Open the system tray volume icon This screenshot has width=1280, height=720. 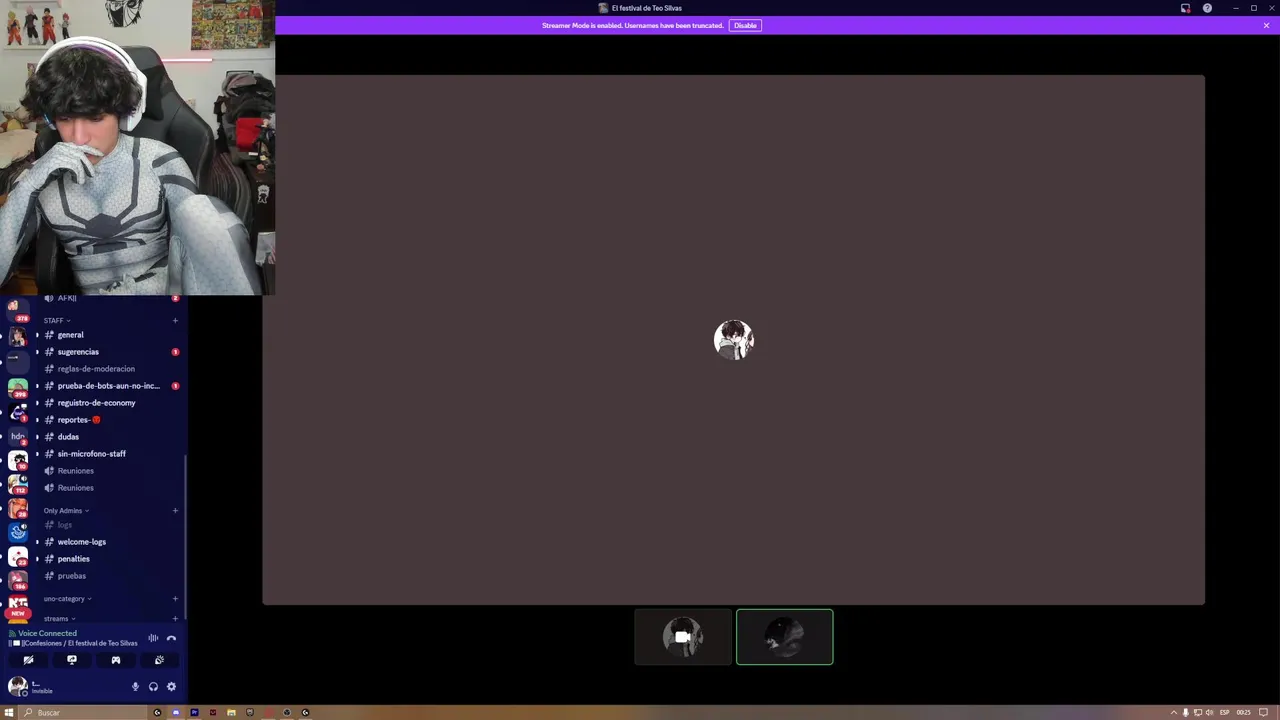point(1209,712)
